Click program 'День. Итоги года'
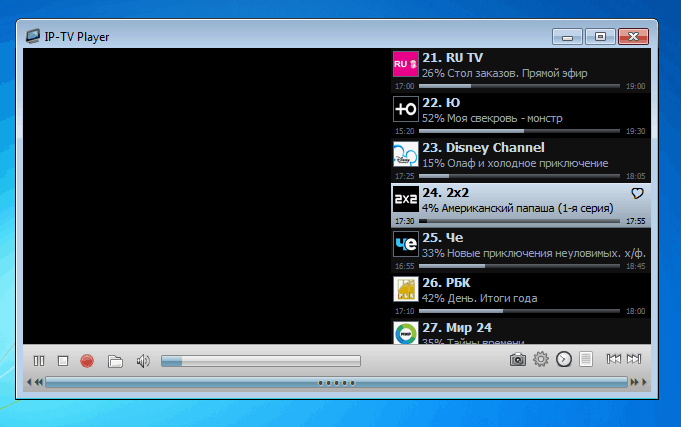 coord(492,298)
